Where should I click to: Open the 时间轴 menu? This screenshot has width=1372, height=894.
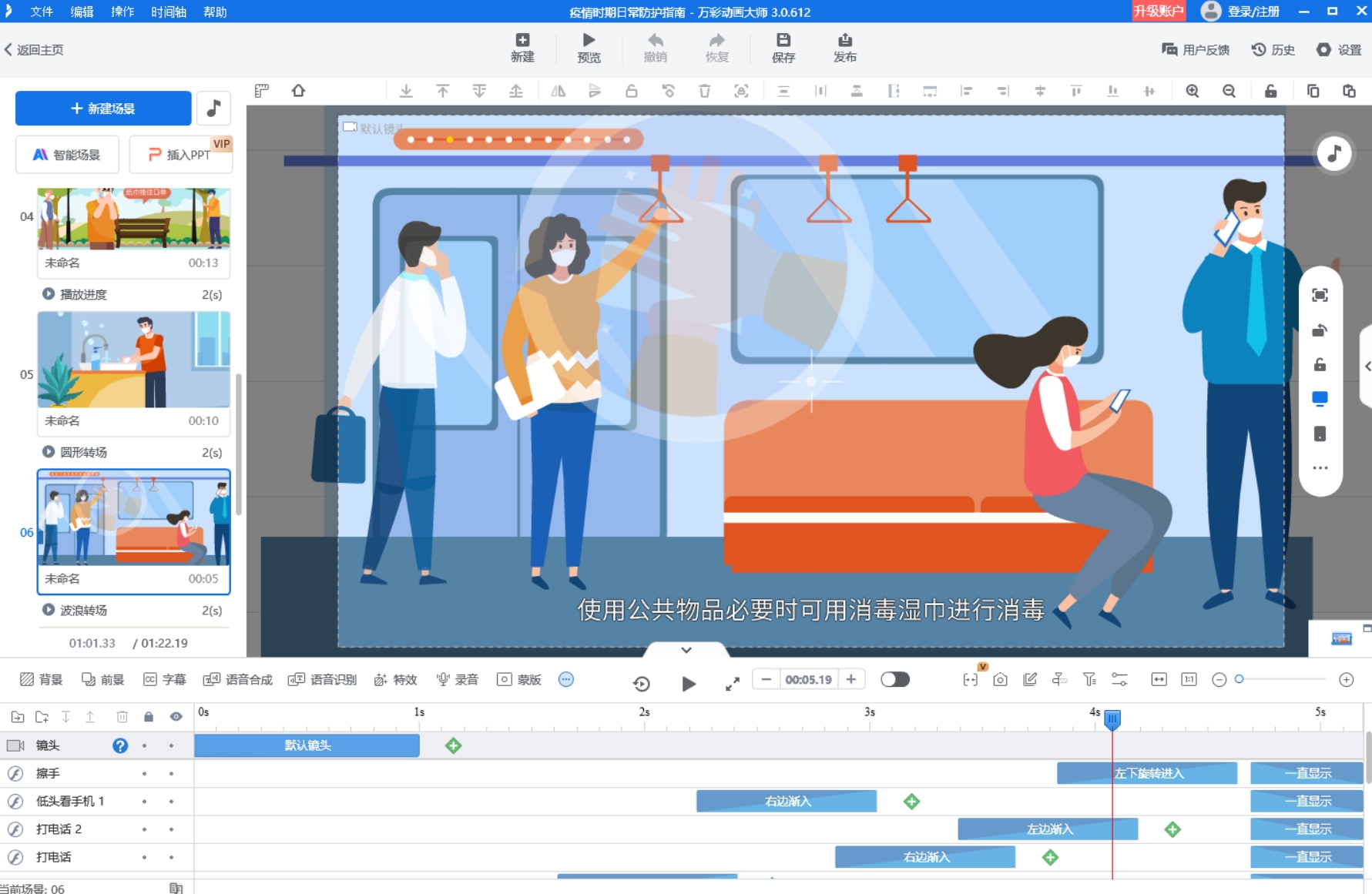pyautogui.click(x=169, y=12)
